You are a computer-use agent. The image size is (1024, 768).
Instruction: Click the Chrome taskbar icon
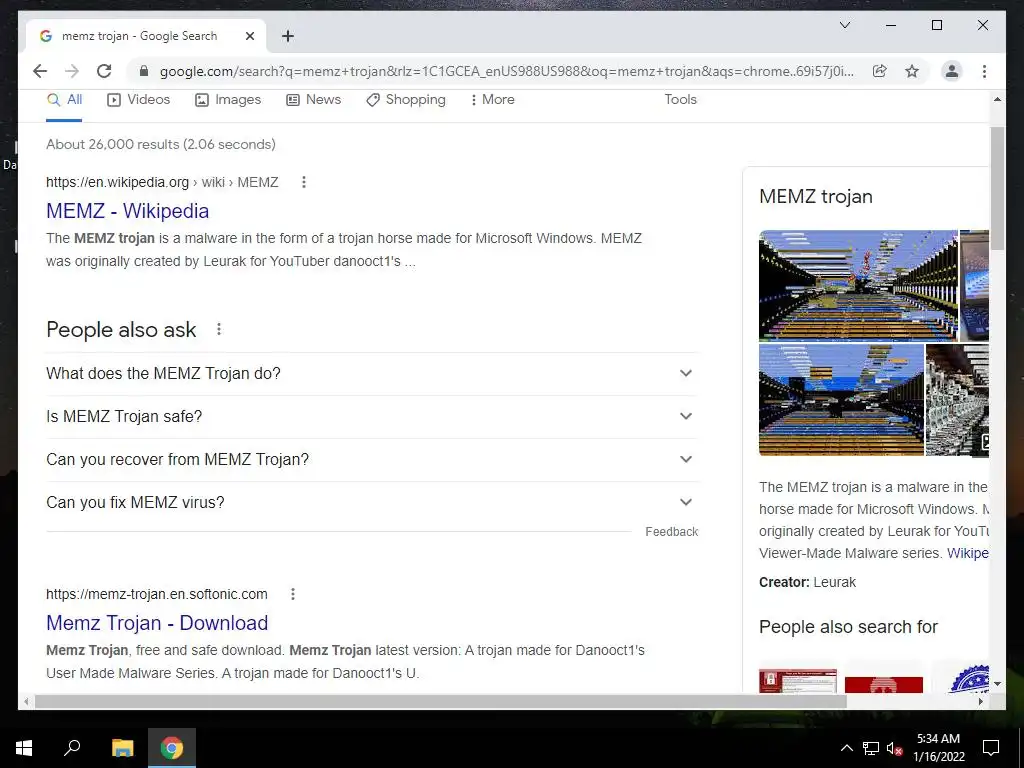pyautogui.click(x=172, y=748)
